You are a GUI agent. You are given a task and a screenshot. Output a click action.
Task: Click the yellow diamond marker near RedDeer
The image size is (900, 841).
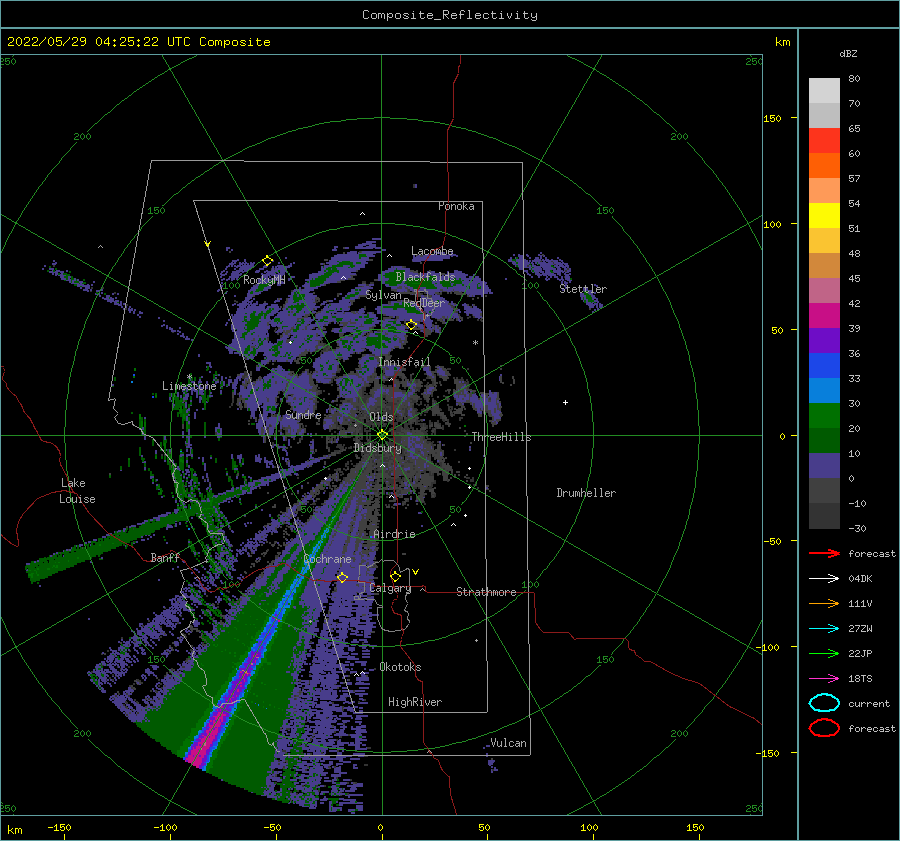click(x=412, y=325)
